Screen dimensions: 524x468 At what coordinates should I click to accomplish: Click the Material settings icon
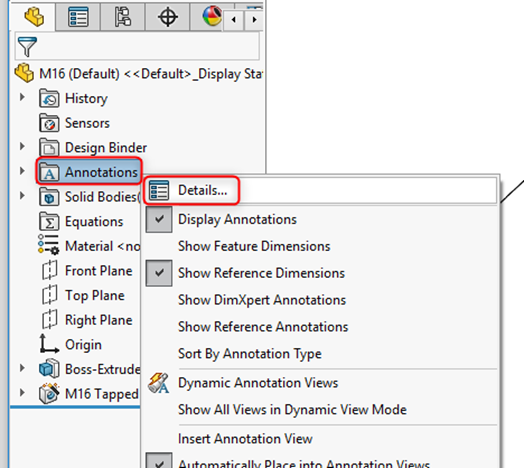[x=49, y=245]
